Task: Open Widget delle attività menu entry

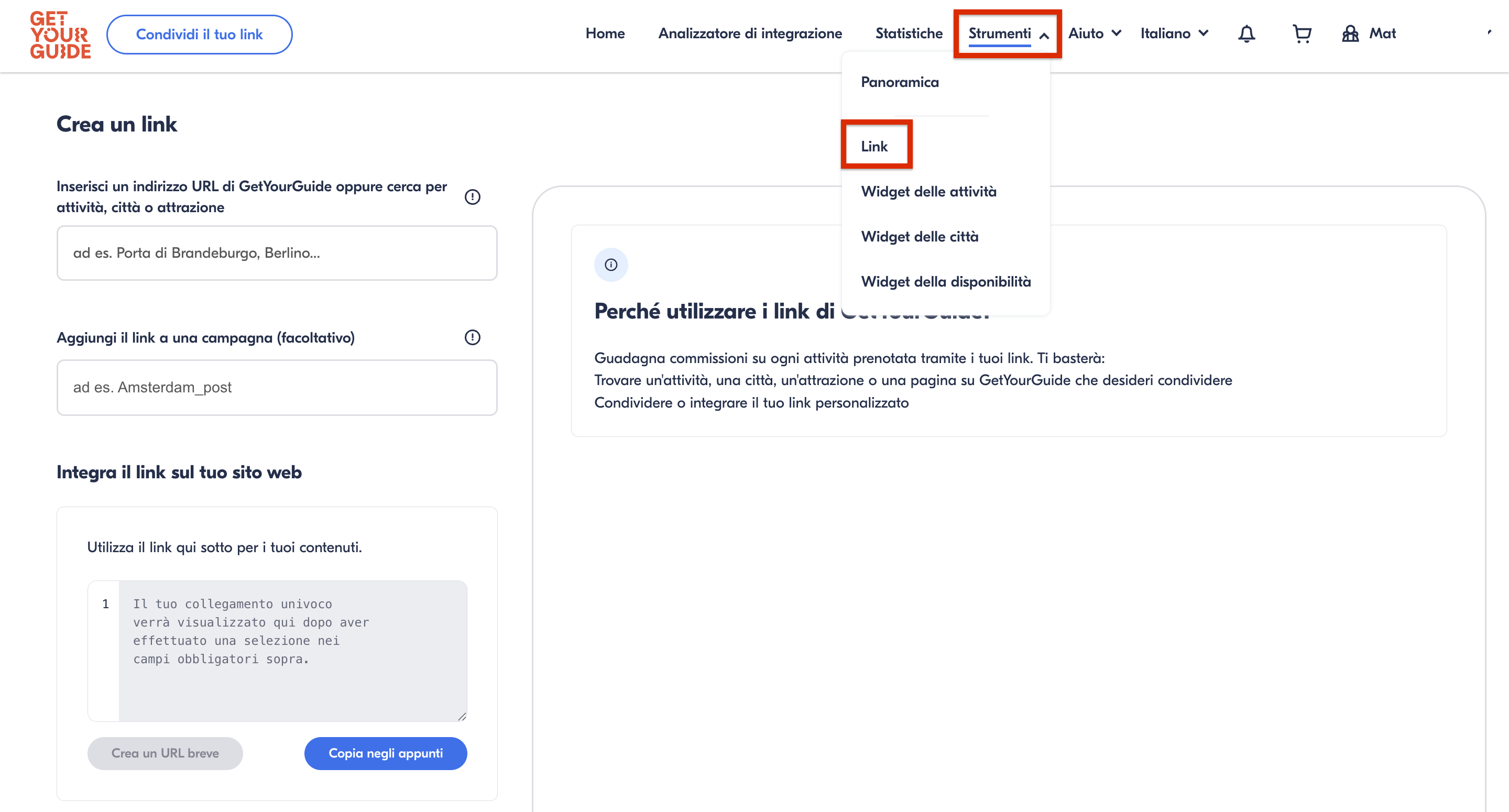Action: (928, 192)
